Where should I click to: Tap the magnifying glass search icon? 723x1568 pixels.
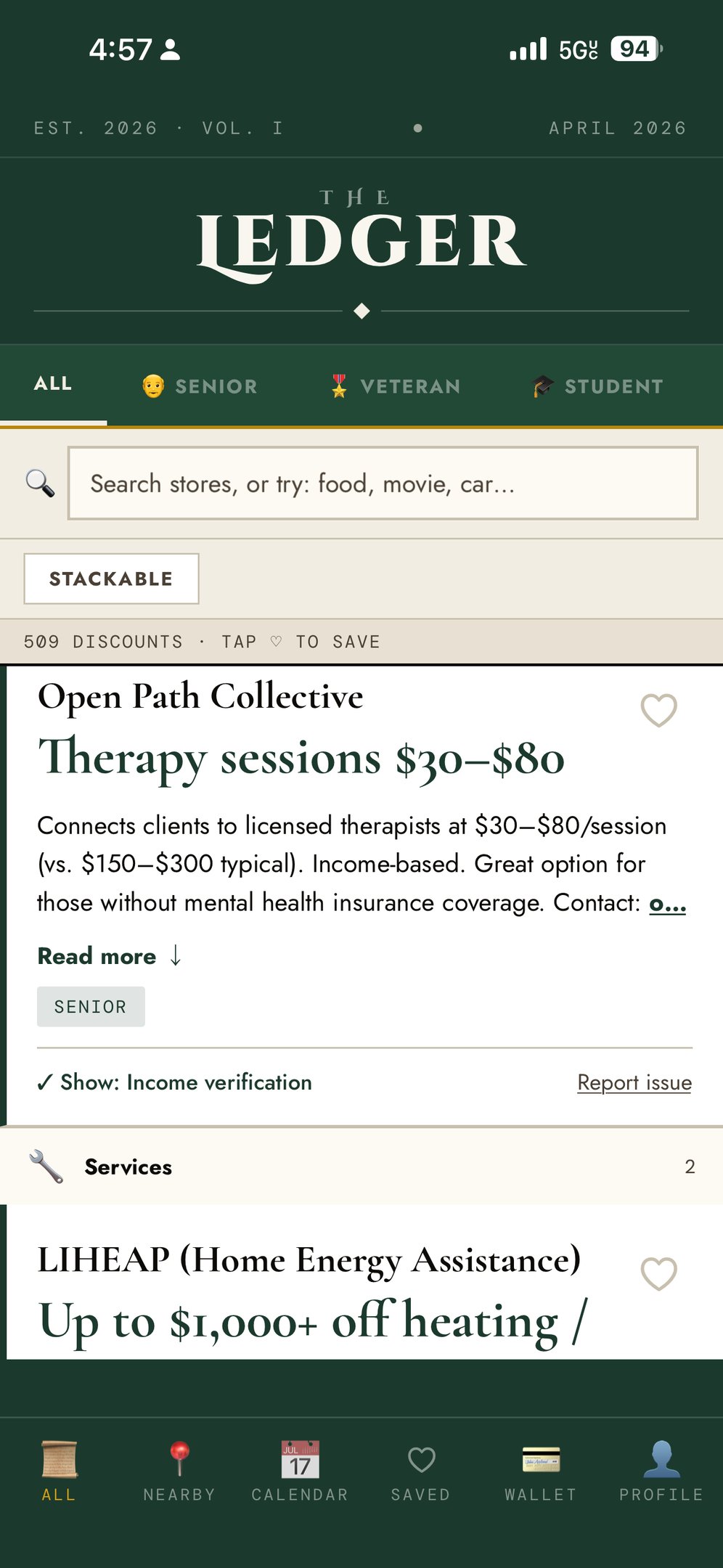coord(40,483)
